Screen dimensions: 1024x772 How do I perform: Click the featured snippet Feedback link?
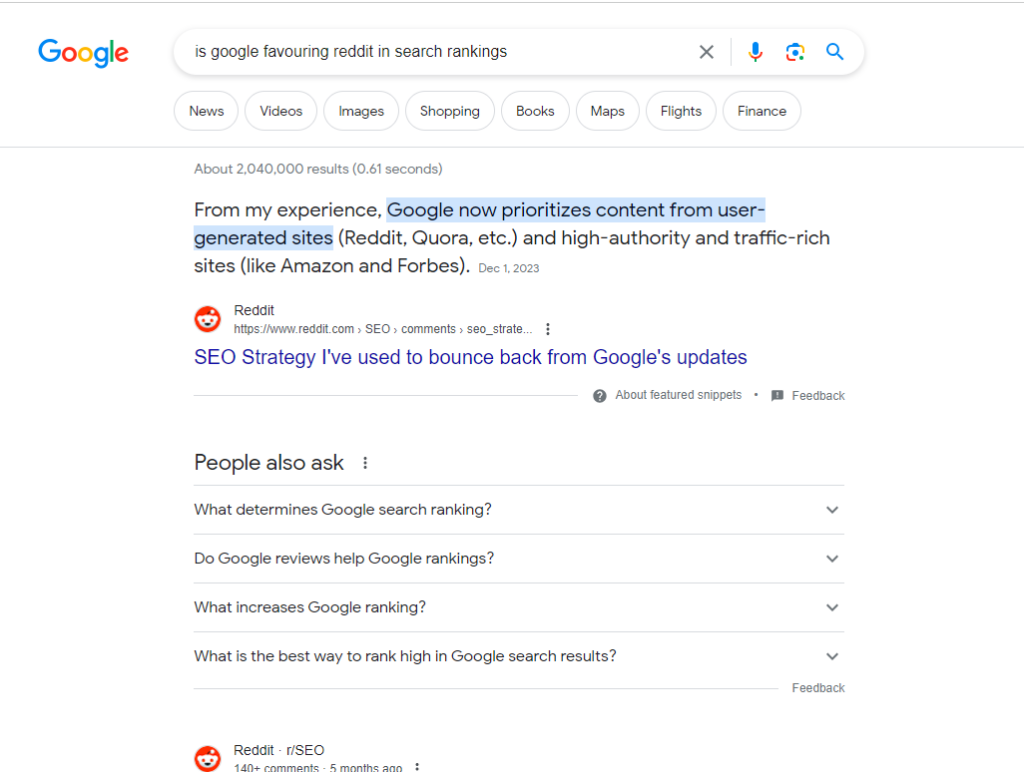point(817,396)
